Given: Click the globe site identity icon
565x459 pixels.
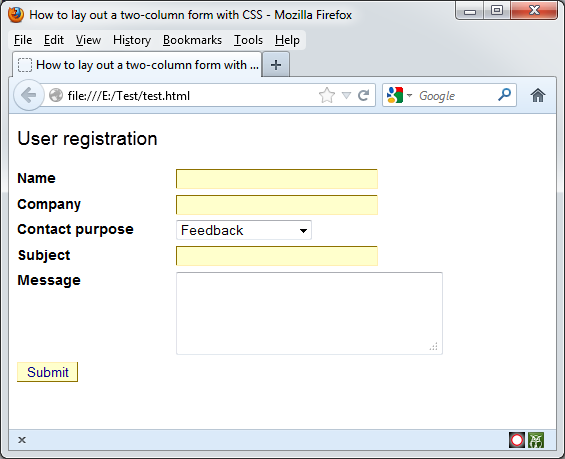Looking at the screenshot, I should [x=56, y=95].
